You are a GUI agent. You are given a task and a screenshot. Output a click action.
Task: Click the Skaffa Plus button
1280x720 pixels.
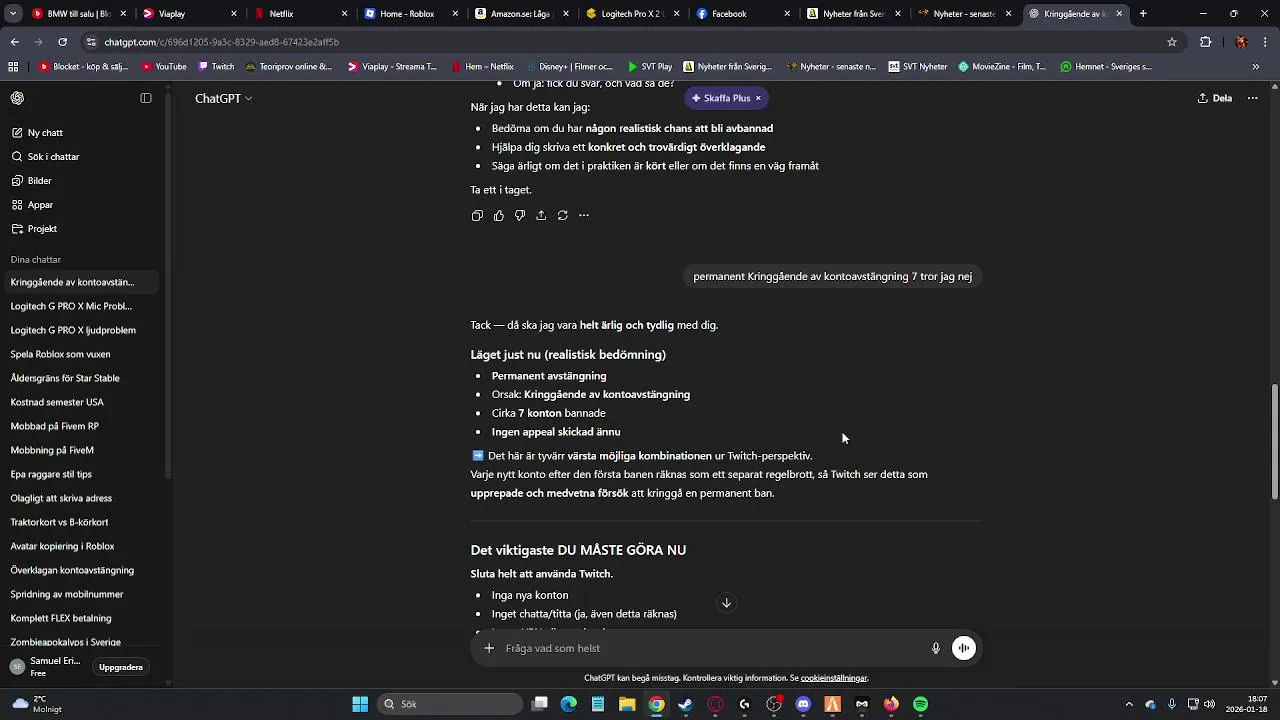(x=721, y=98)
